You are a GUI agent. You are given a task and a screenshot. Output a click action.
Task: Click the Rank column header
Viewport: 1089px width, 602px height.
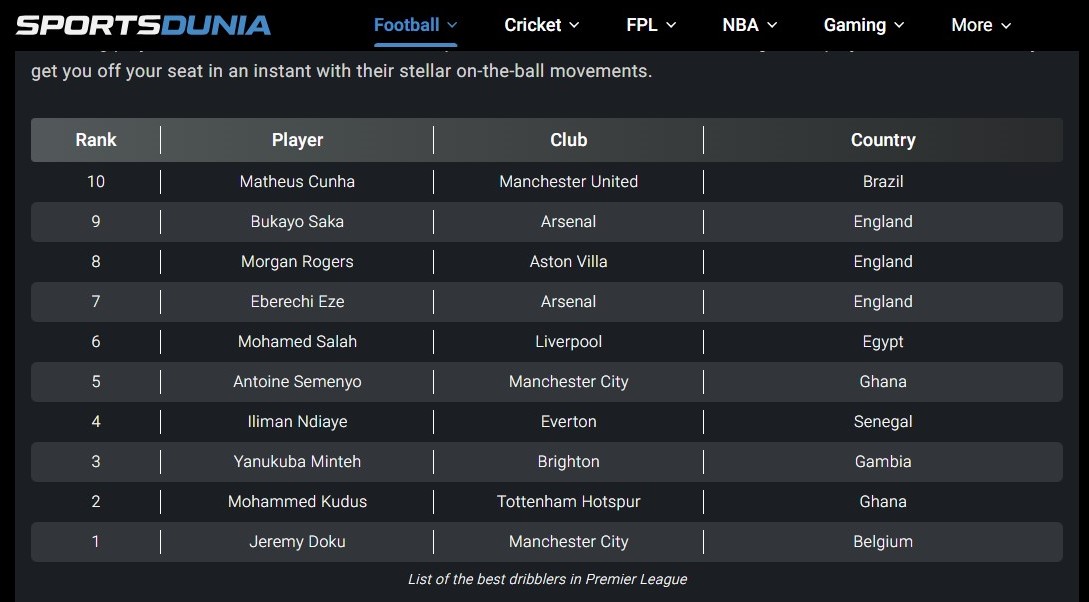pos(96,140)
